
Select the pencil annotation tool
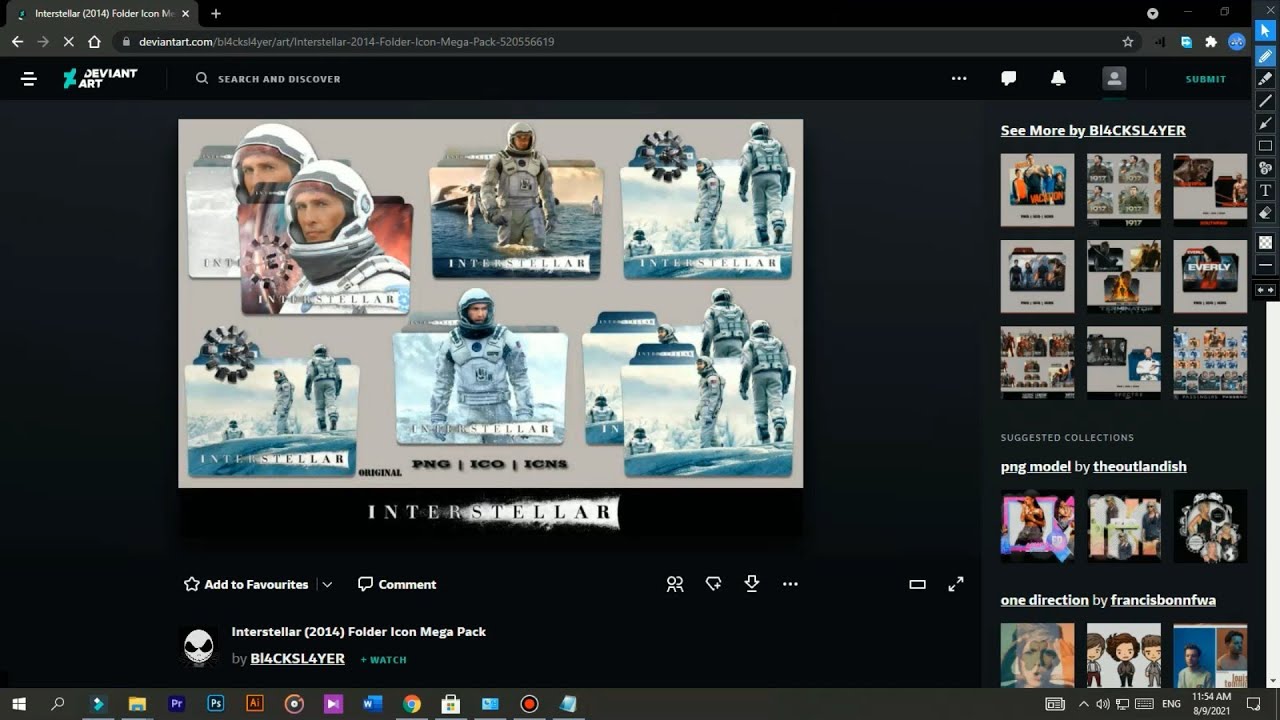tap(1265, 57)
